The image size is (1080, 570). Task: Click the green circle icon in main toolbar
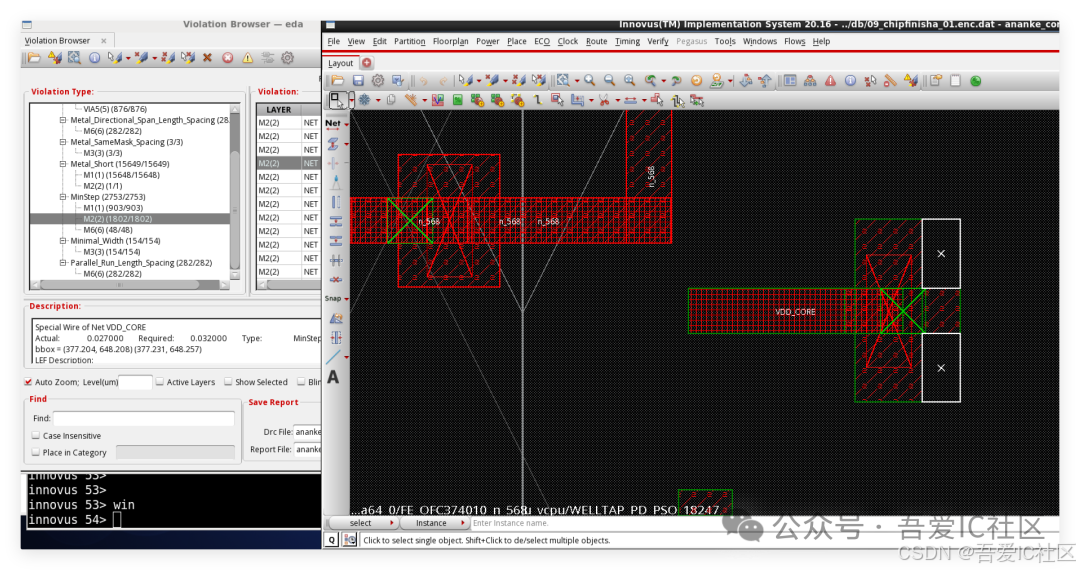click(975, 81)
